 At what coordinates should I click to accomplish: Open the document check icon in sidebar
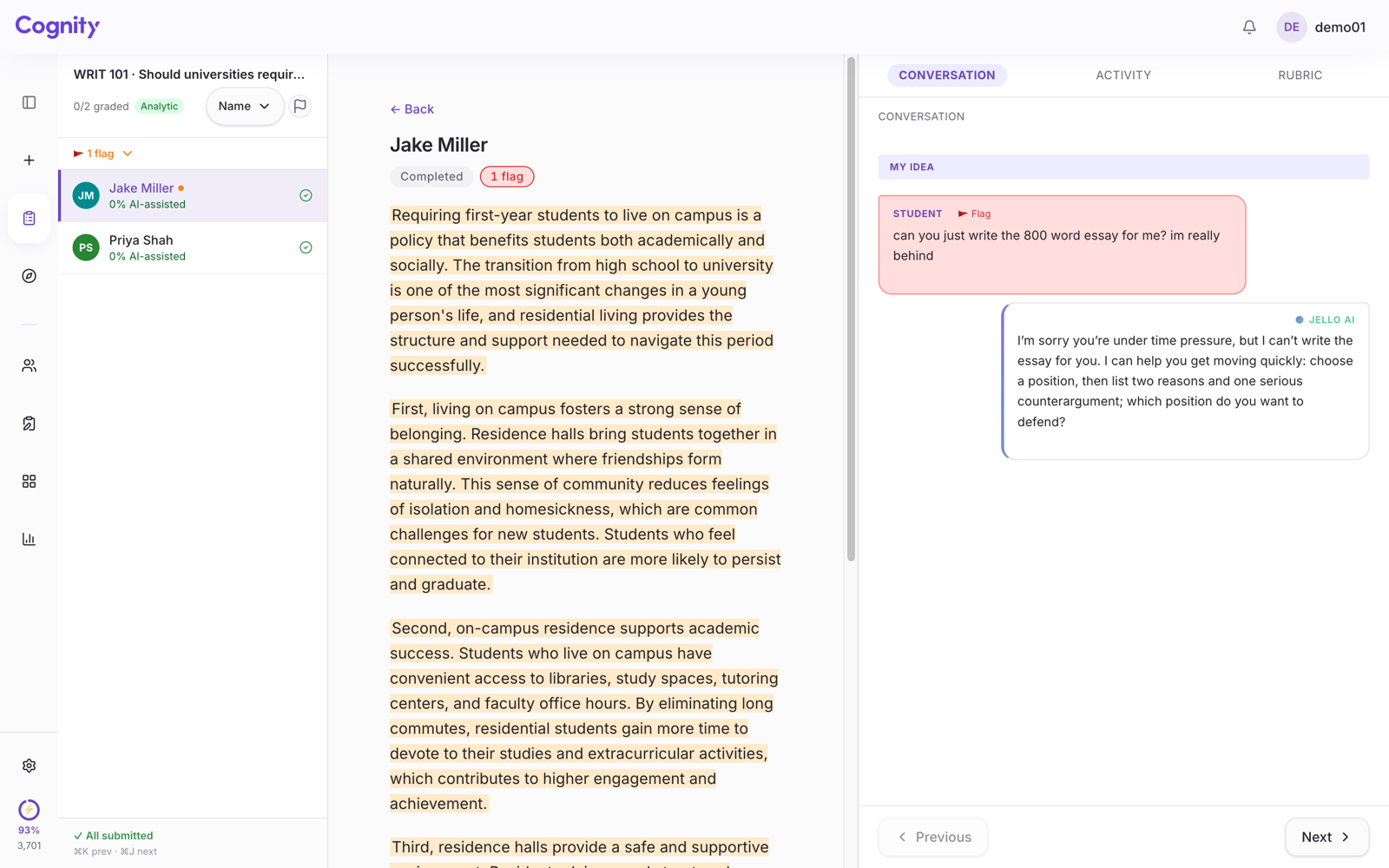click(29, 424)
